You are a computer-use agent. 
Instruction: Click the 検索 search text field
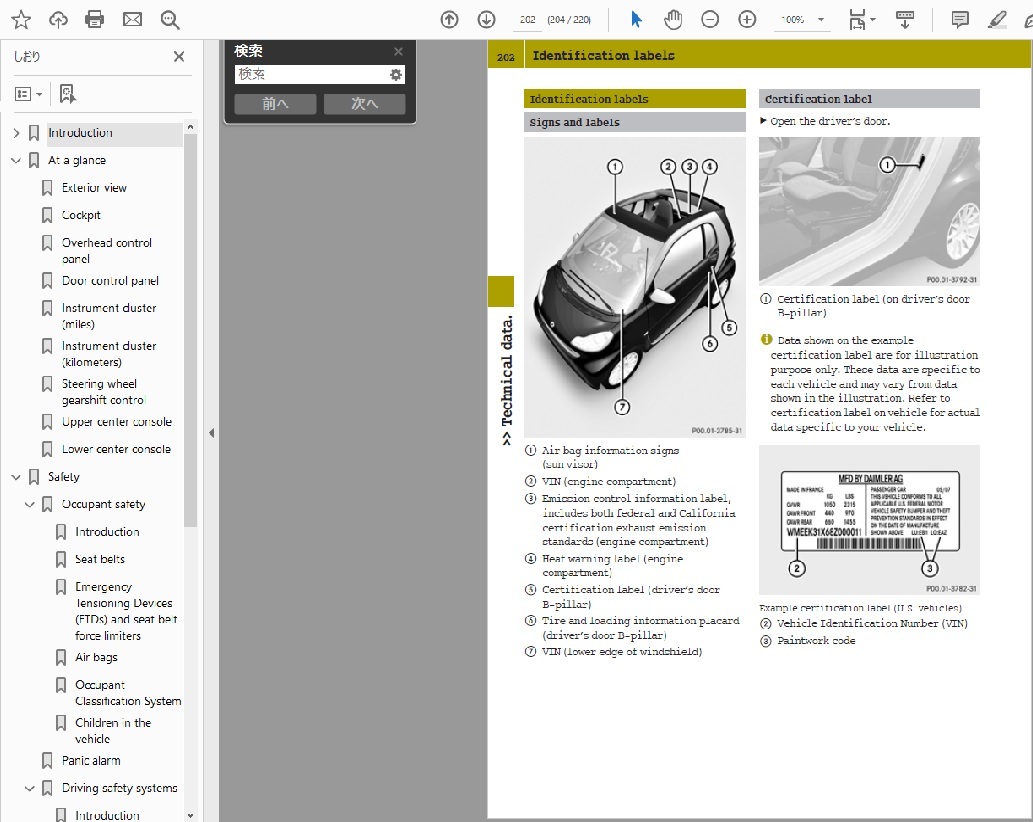tap(310, 74)
